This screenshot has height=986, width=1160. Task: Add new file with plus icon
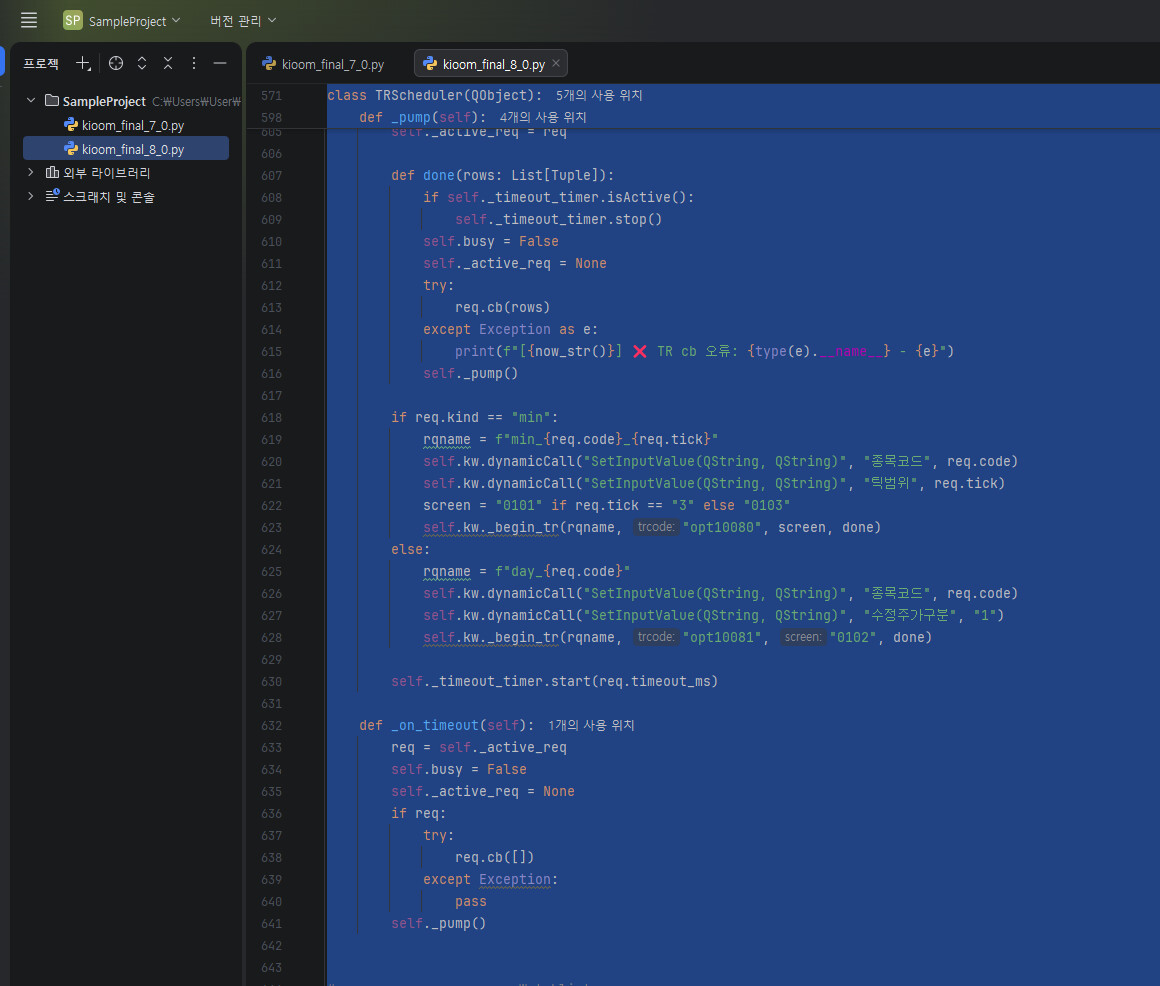84,64
